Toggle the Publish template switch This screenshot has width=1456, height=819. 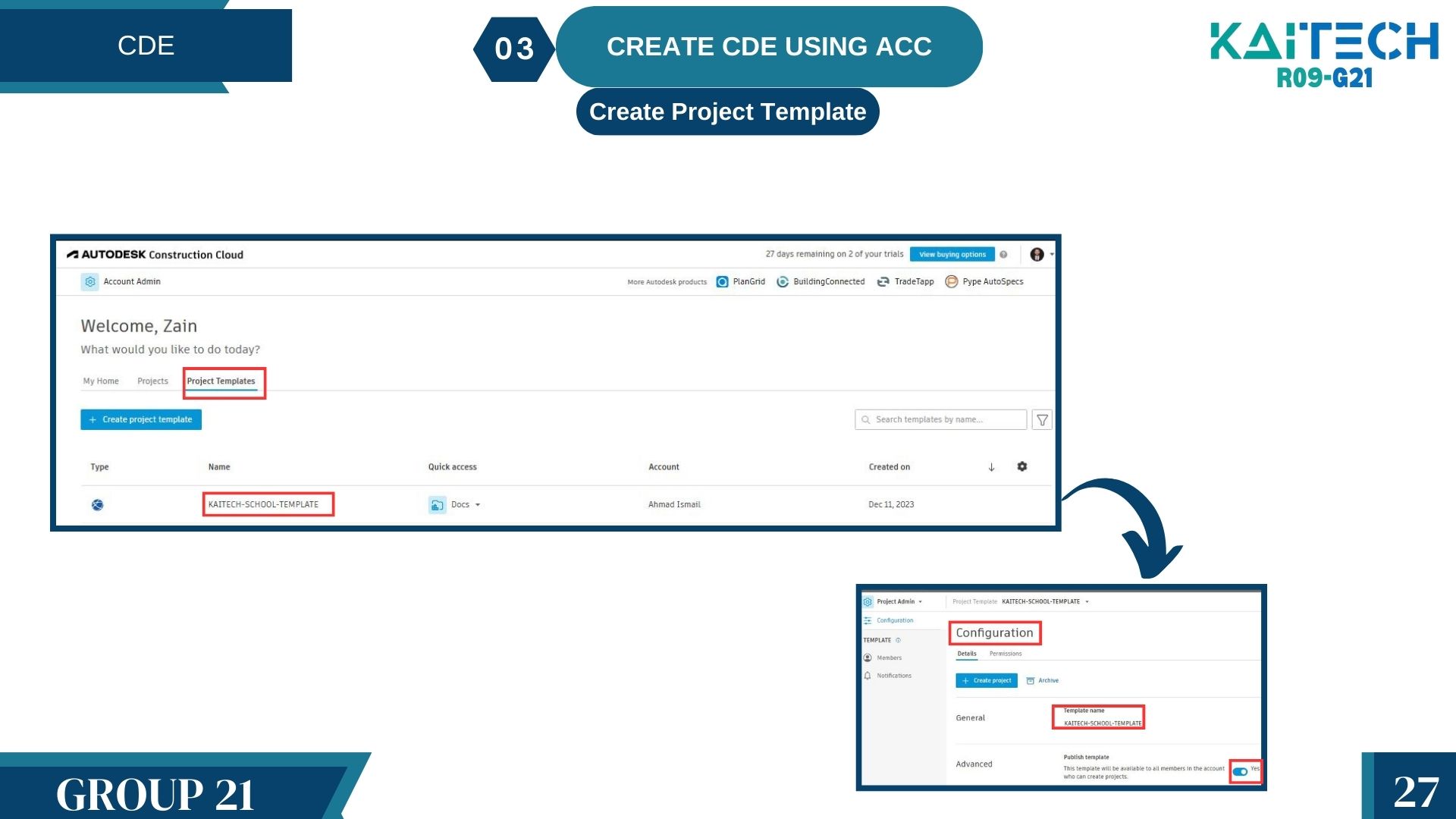tap(1240, 771)
